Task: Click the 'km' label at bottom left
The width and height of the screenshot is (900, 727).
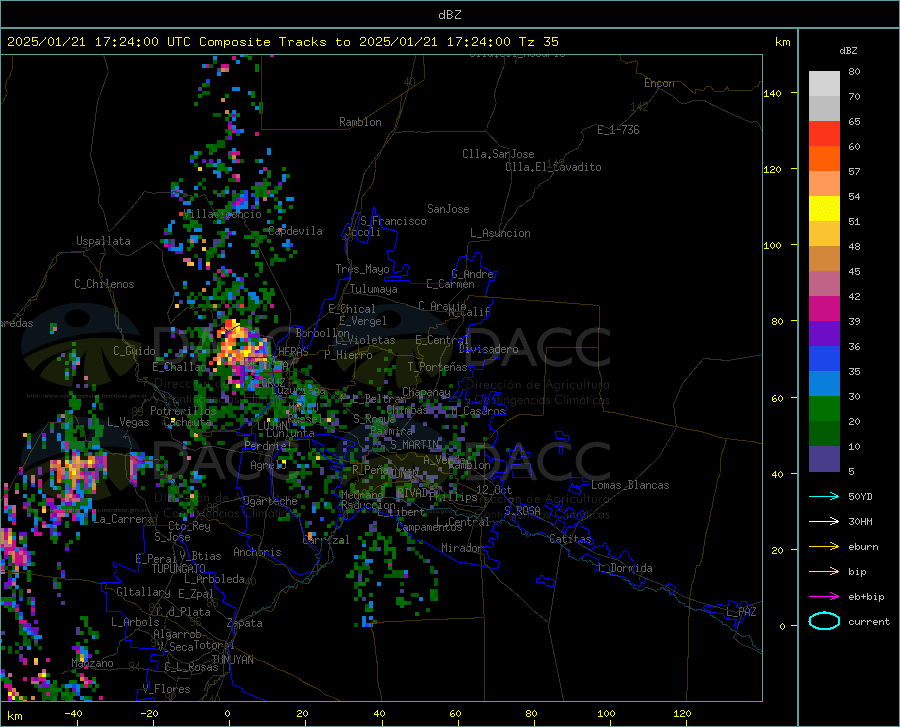Action: click(x=14, y=716)
